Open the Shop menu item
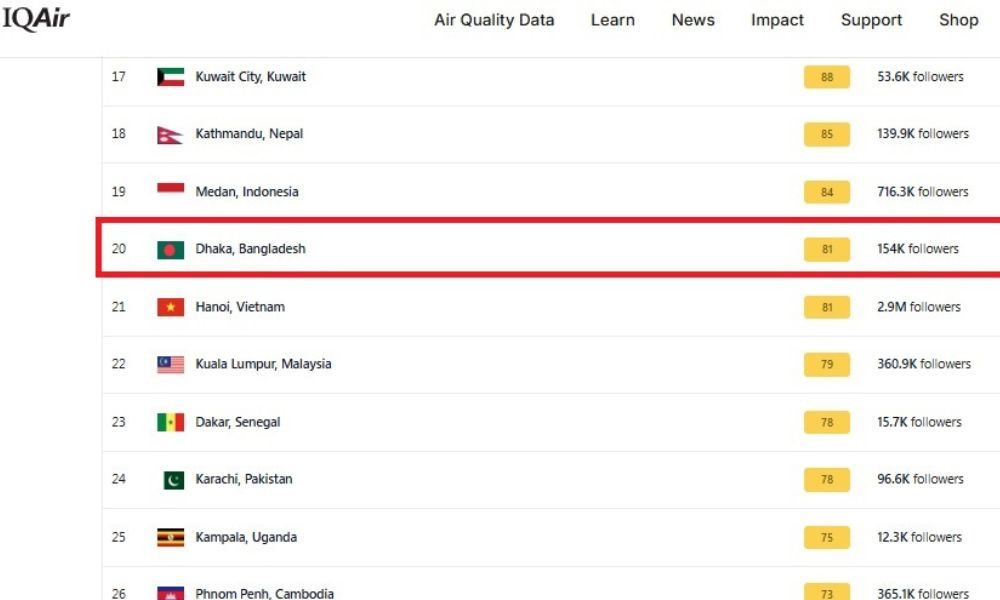The height and width of the screenshot is (600, 1000). pyautogui.click(x=959, y=20)
